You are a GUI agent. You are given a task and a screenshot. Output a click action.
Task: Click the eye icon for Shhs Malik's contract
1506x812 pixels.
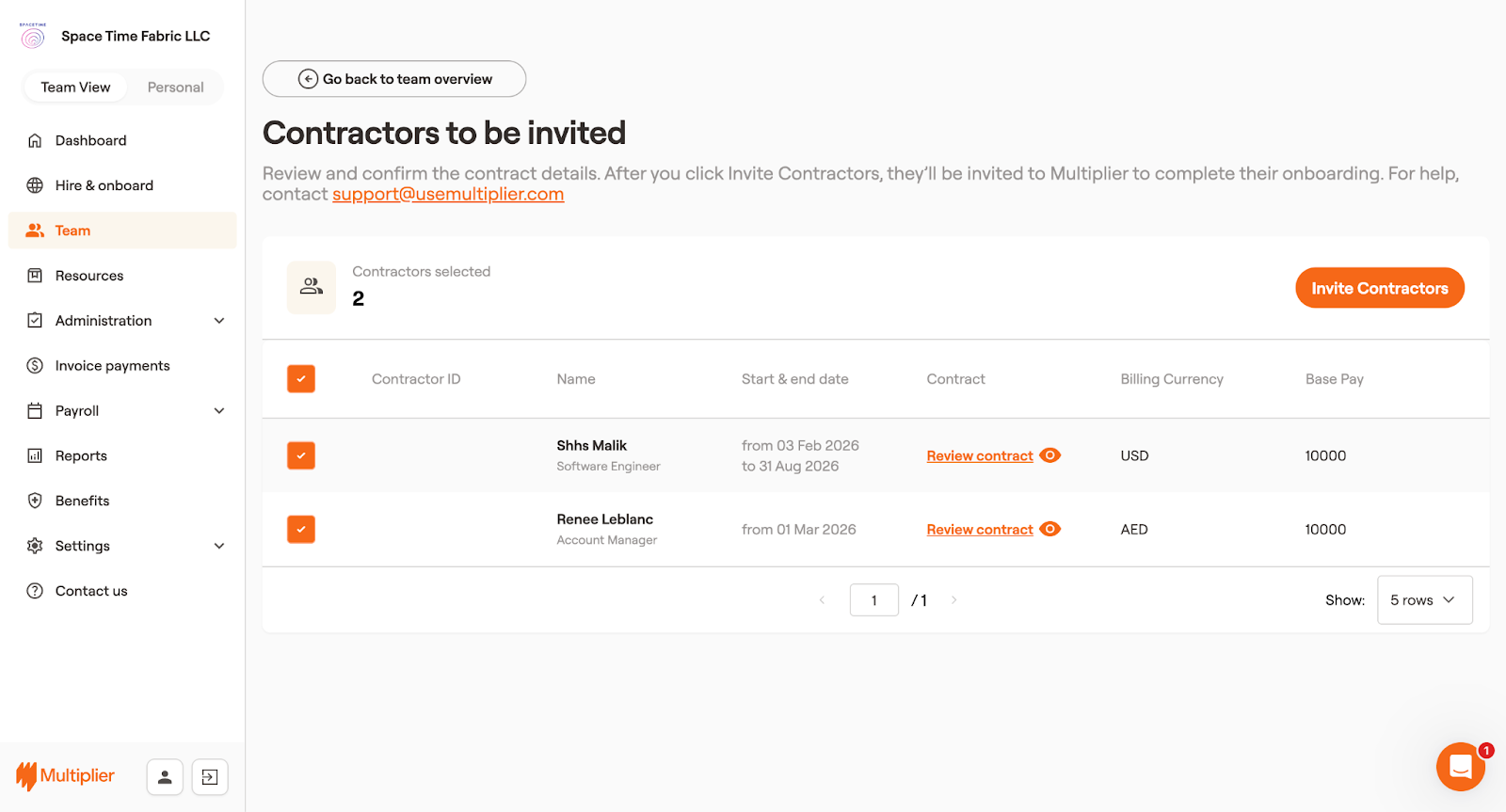1050,455
